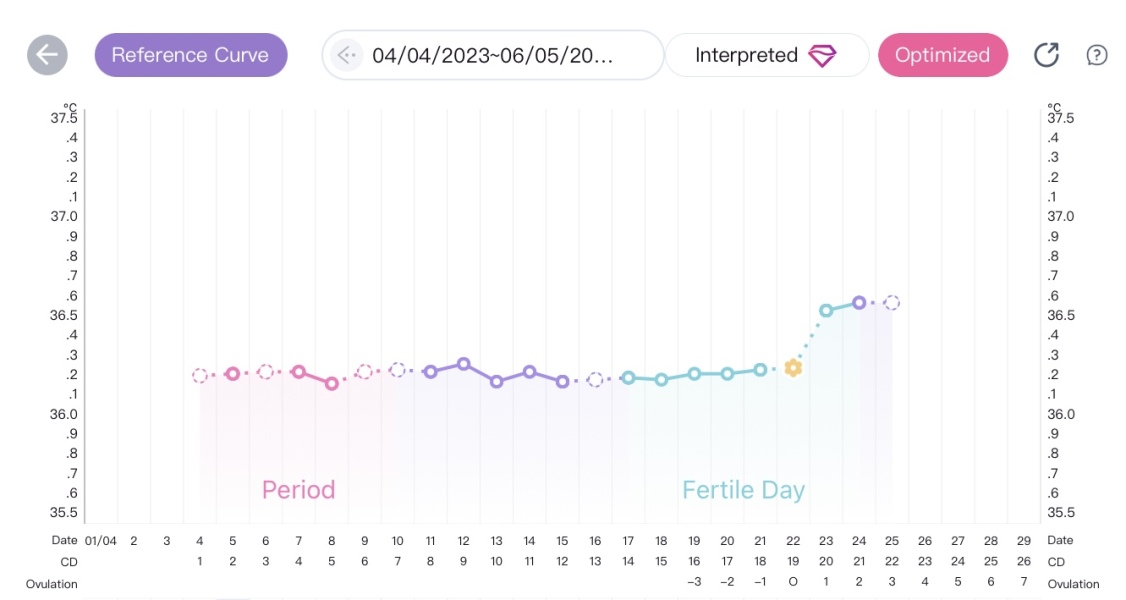1126x600 pixels.
Task: Click the dashed estimated point on CD 22
Action: (x=892, y=302)
